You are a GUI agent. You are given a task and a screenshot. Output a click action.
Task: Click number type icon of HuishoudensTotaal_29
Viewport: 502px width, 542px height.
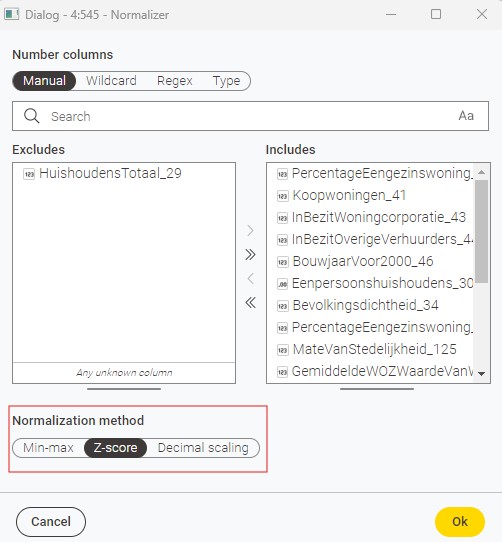29,174
